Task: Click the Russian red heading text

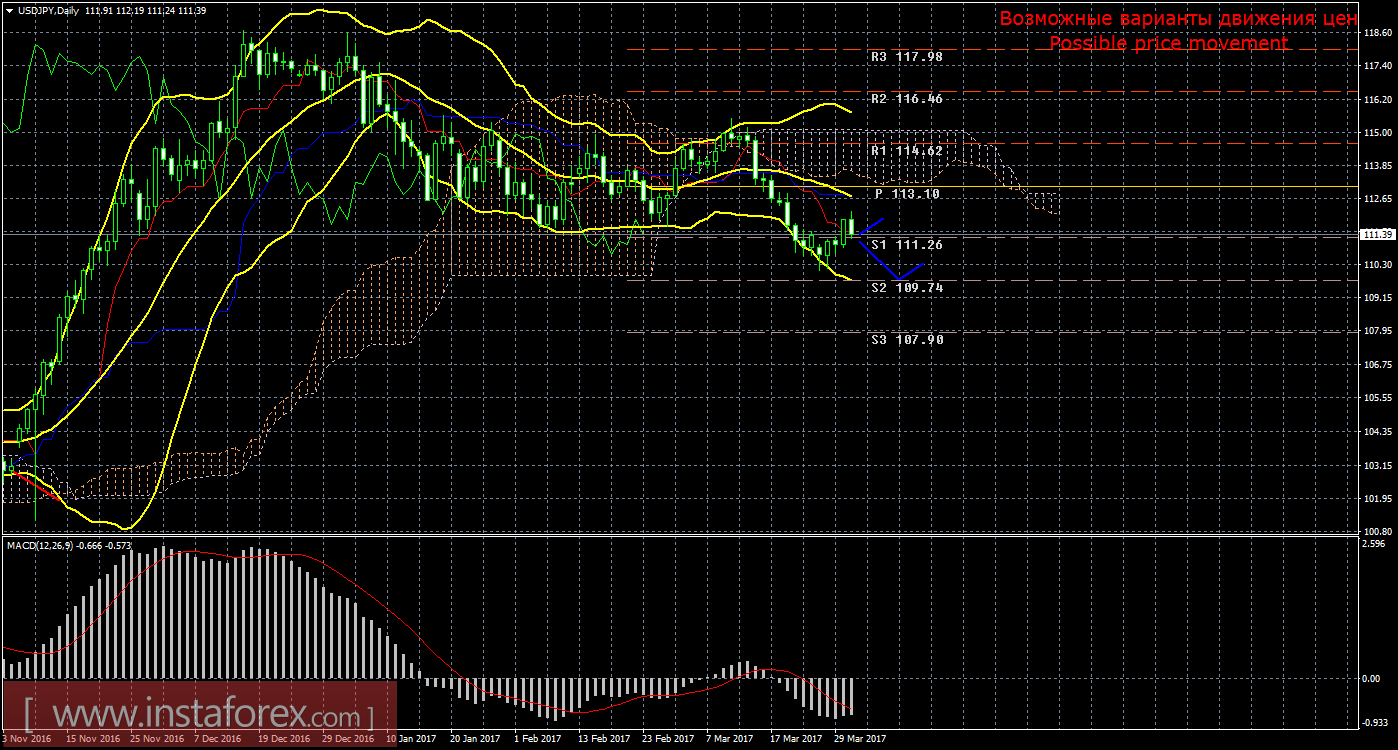Action: tap(1178, 19)
